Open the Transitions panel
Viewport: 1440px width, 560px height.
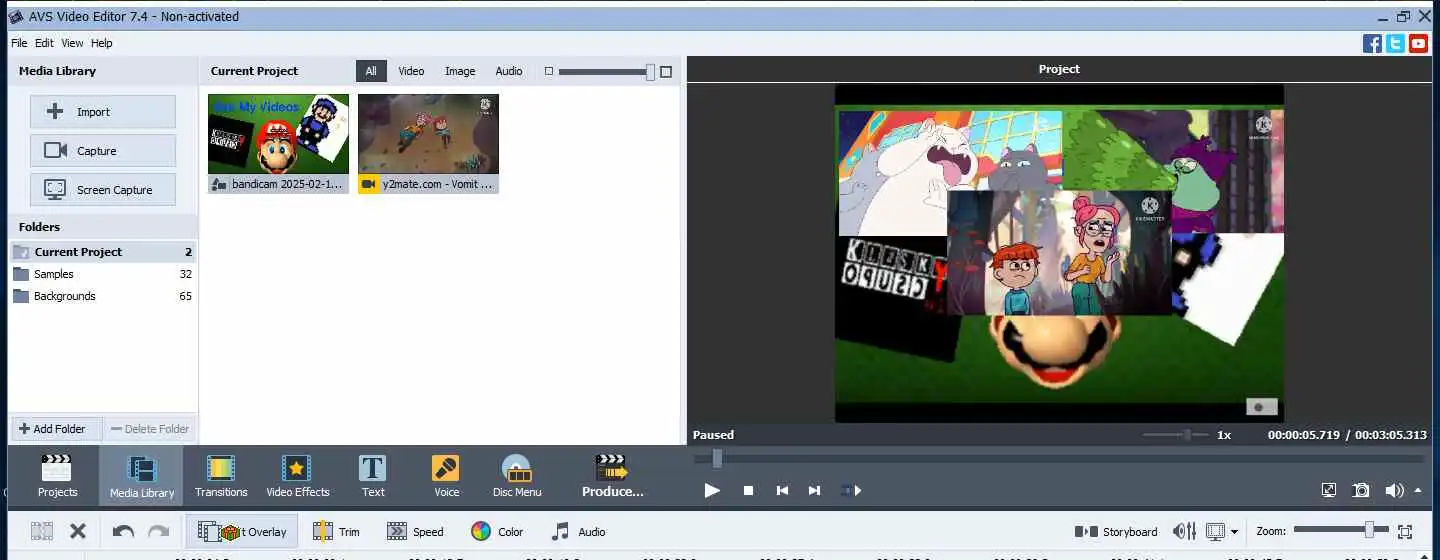(x=221, y=475)
